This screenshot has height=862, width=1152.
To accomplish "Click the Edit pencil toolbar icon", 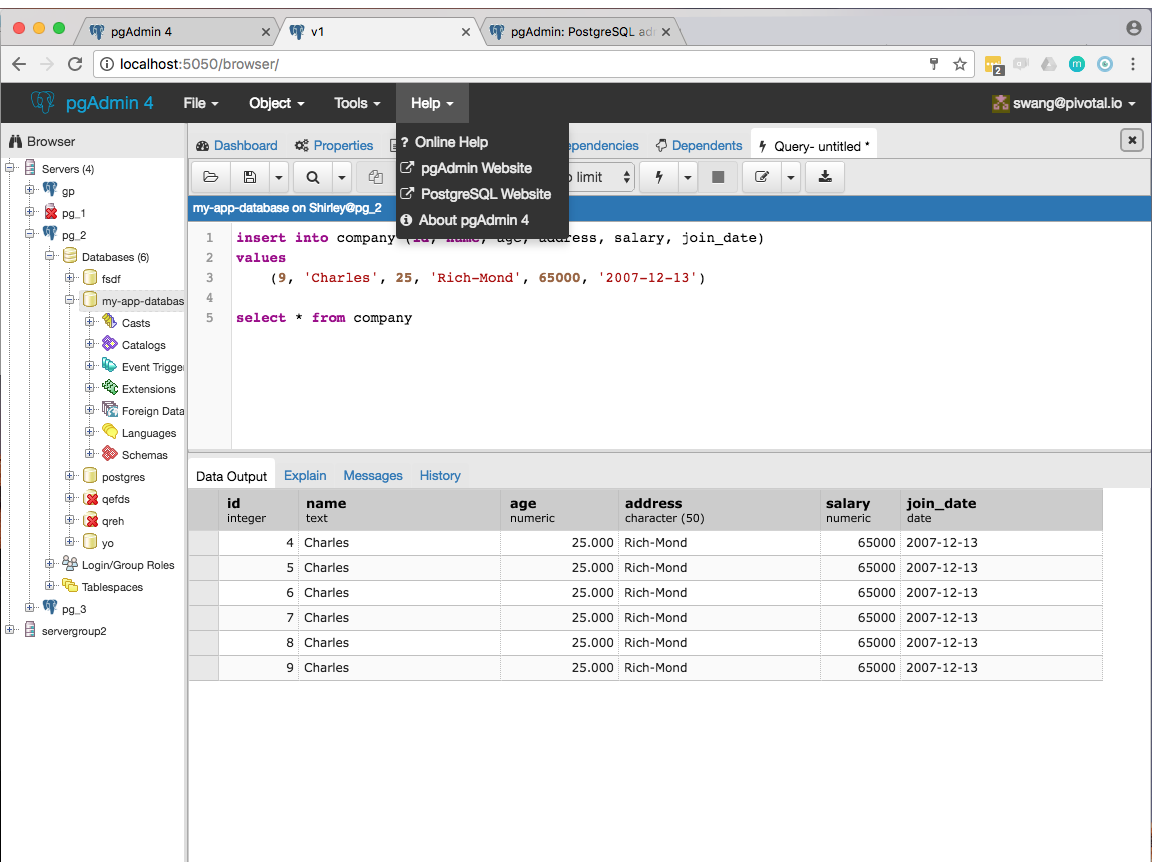I will 762,177.
